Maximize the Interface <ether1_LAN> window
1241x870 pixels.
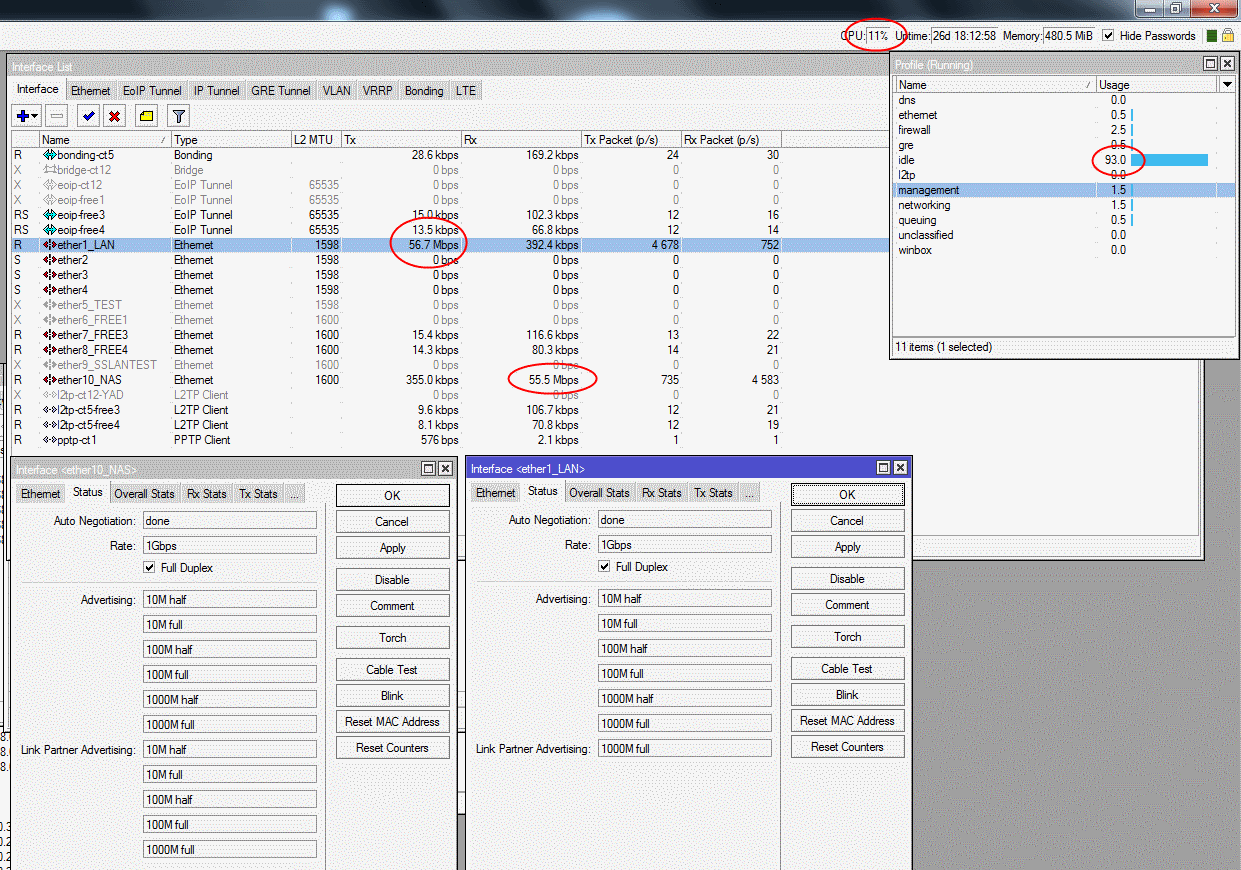[884, 468]
